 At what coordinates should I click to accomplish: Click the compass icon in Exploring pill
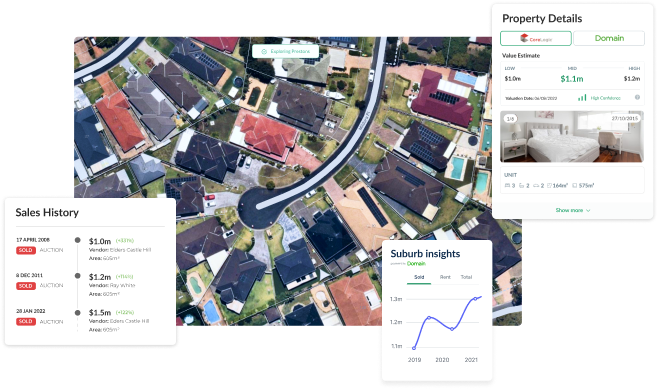264,52
